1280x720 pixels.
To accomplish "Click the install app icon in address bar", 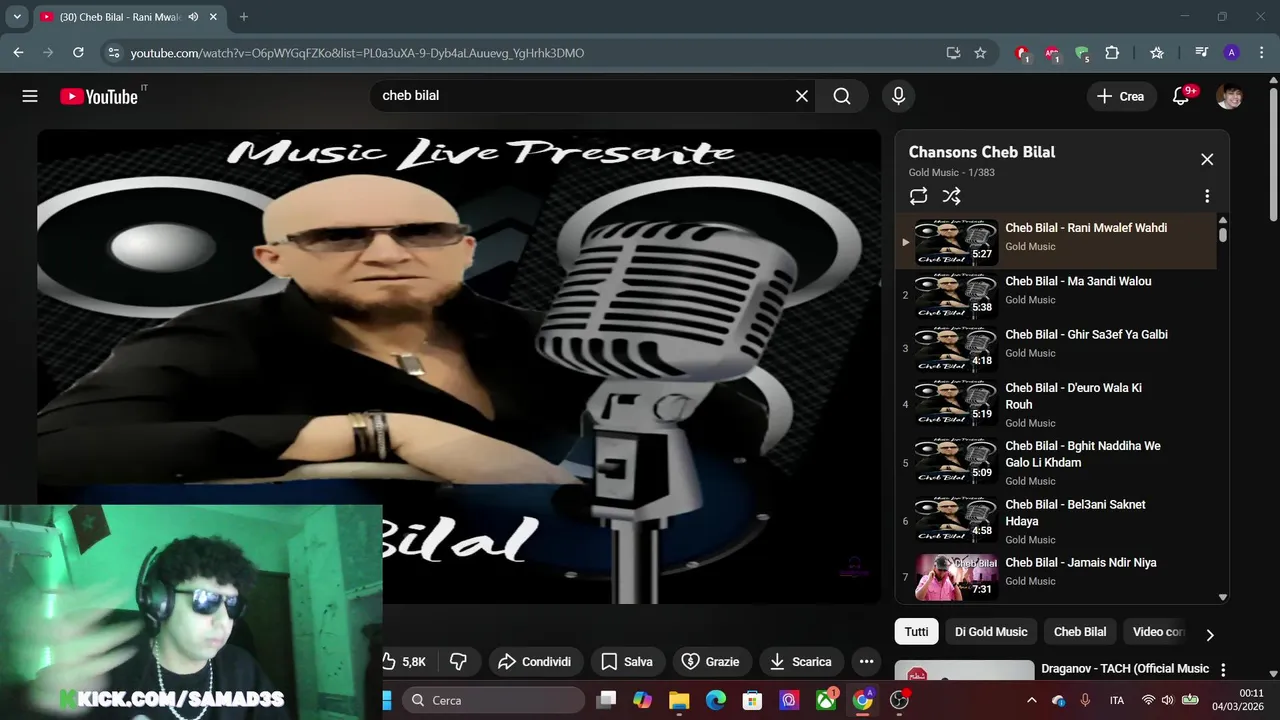I will [953, 53].
